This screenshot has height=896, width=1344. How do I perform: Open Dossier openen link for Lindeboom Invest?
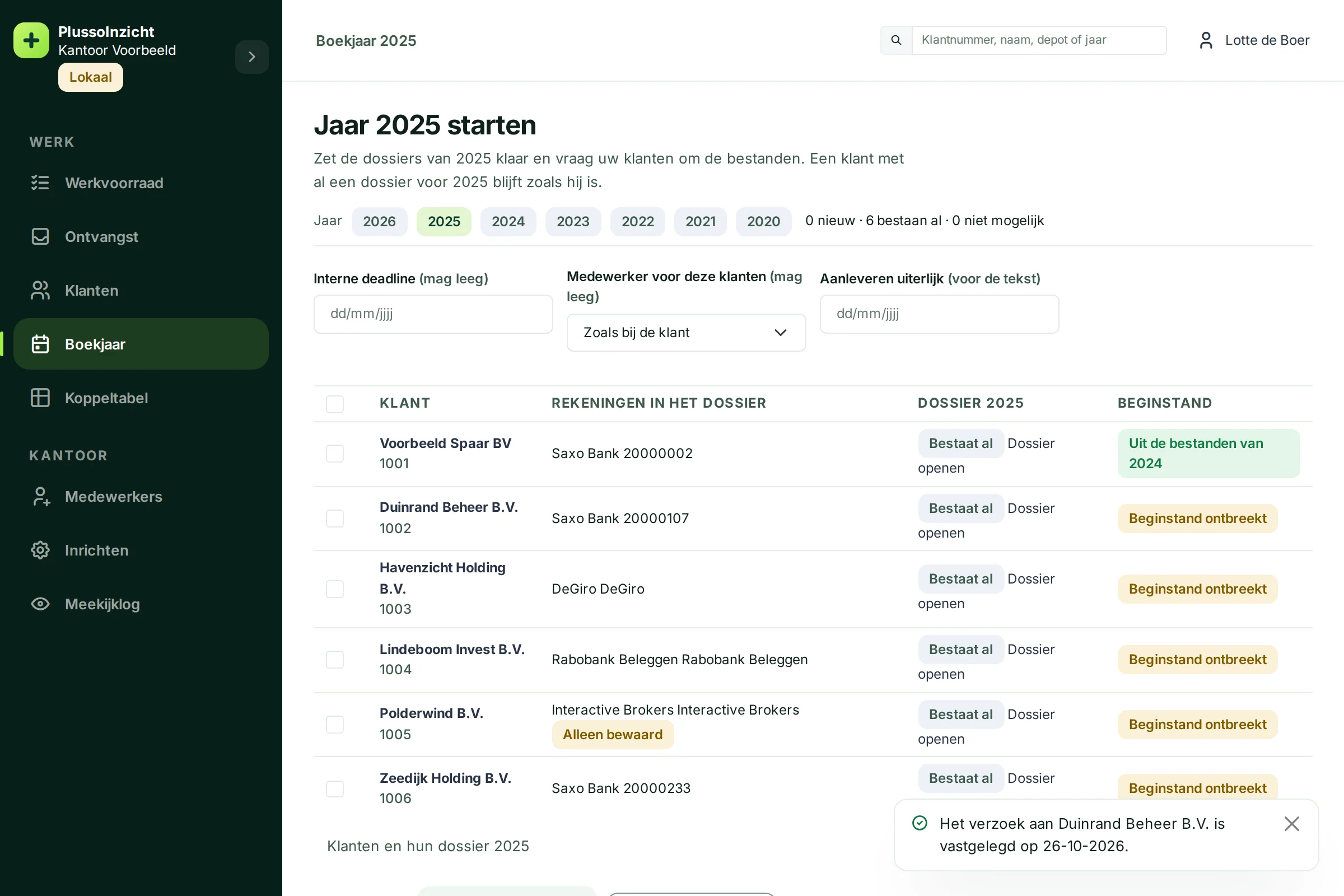[986, 662]
